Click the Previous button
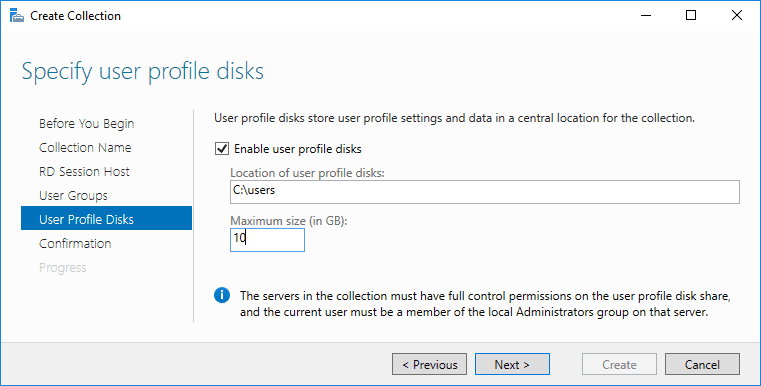 tap(430, 365)
